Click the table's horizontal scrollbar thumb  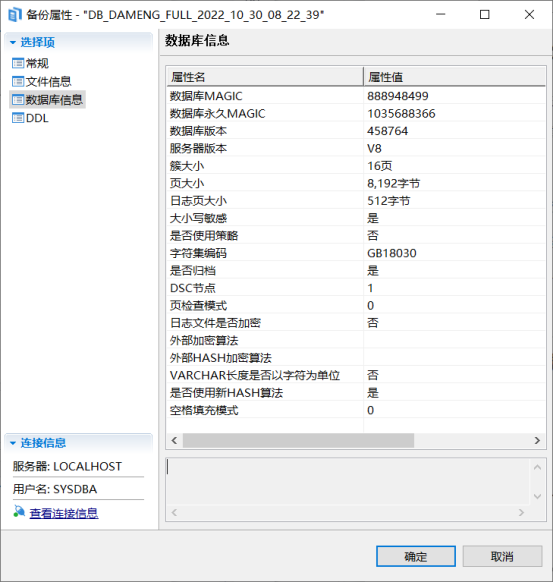point(298,441)
